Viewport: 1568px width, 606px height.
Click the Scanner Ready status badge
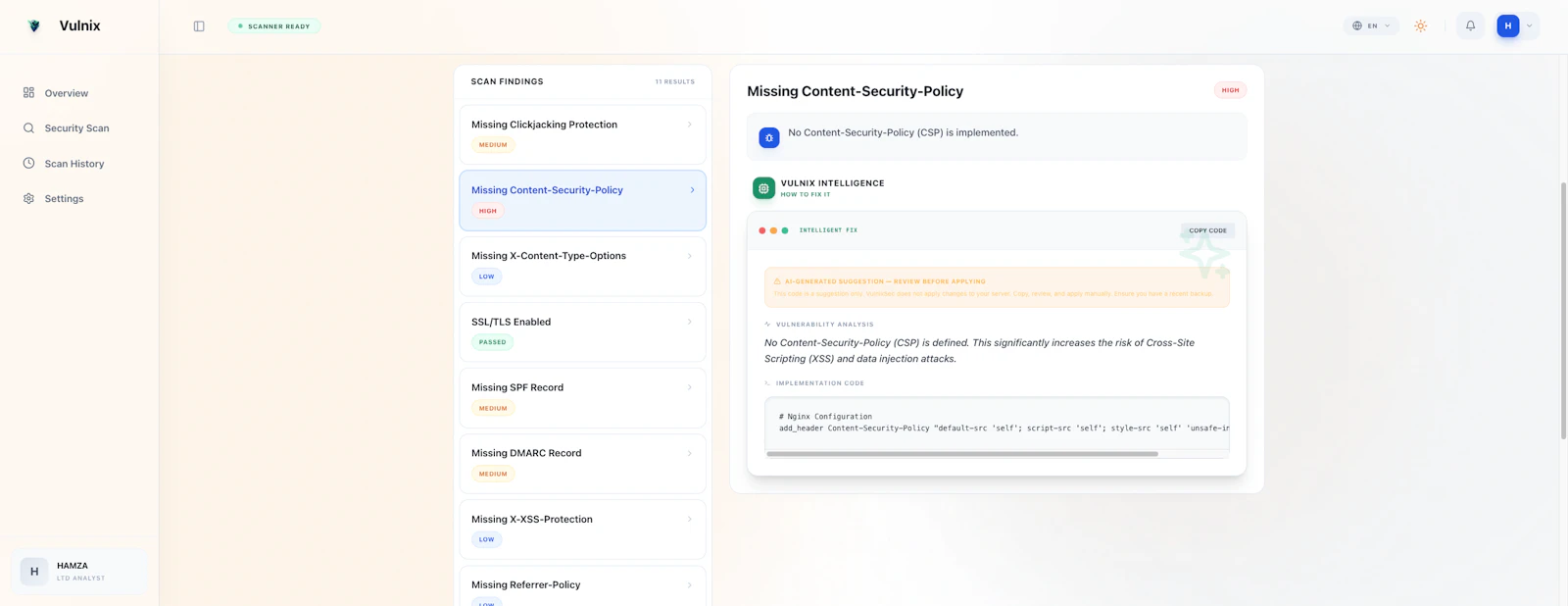pyautogui.click(x=274, y=26)
